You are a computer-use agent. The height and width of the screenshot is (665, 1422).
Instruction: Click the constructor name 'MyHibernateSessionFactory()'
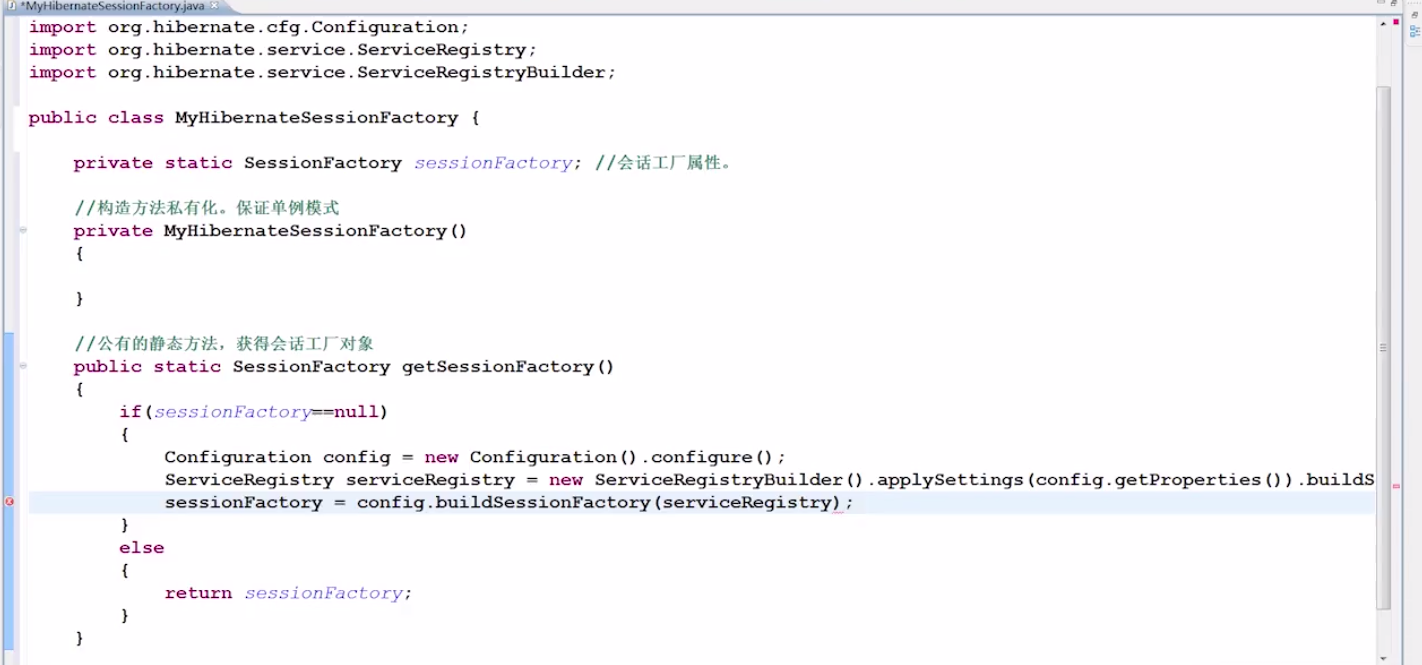point(316,231)
